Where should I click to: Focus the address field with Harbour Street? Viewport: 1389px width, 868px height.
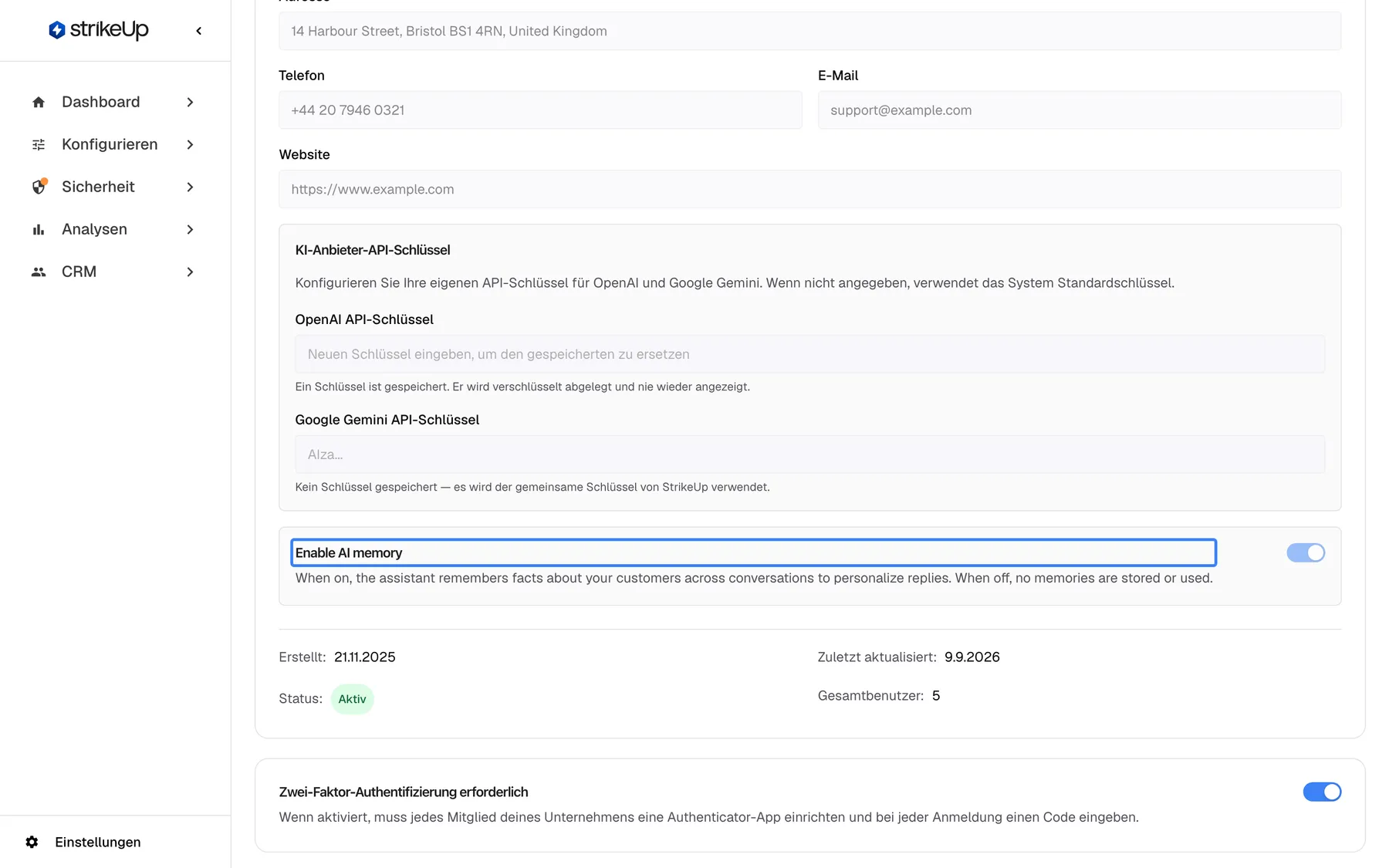(x=809, y=31)
